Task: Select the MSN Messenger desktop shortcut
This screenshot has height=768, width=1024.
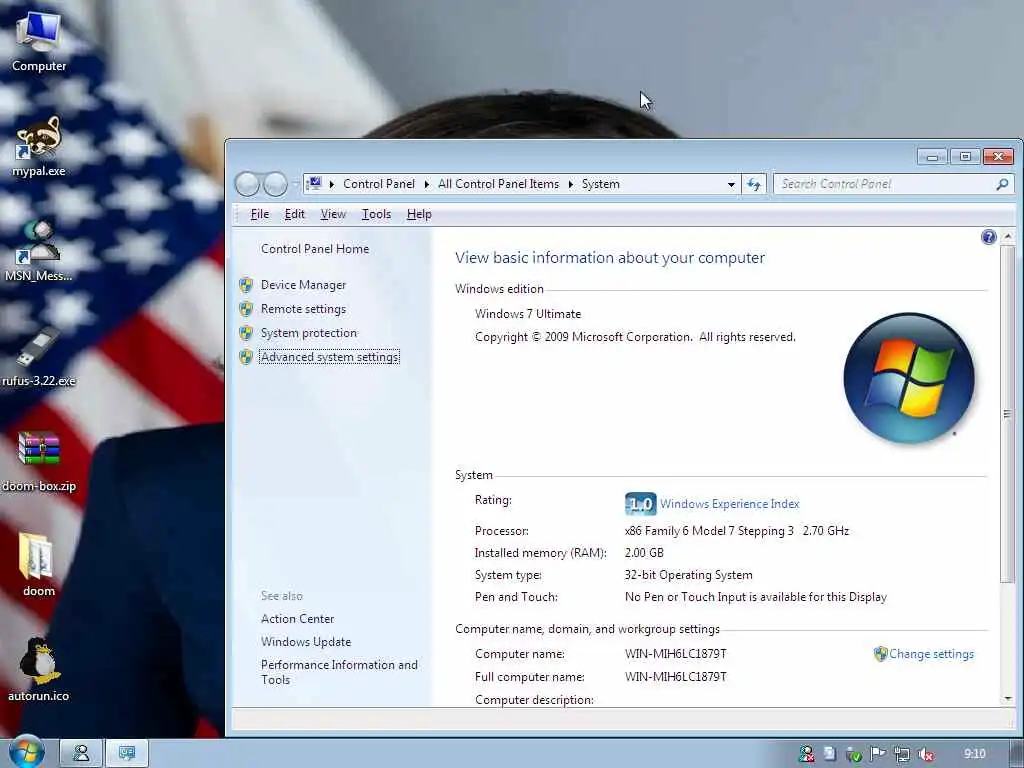Action: (39, 251)
